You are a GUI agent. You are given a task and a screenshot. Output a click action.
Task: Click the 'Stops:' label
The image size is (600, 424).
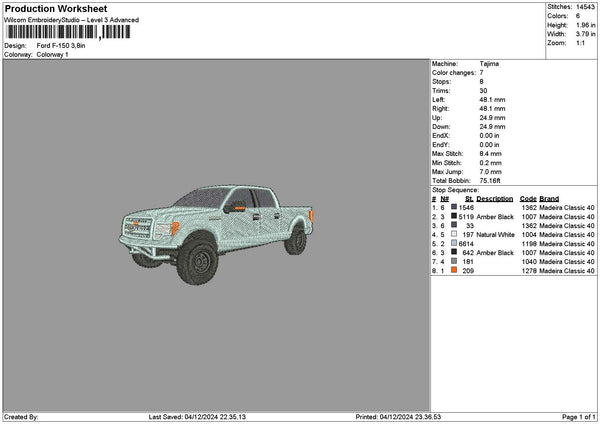[x=442, y=82]
